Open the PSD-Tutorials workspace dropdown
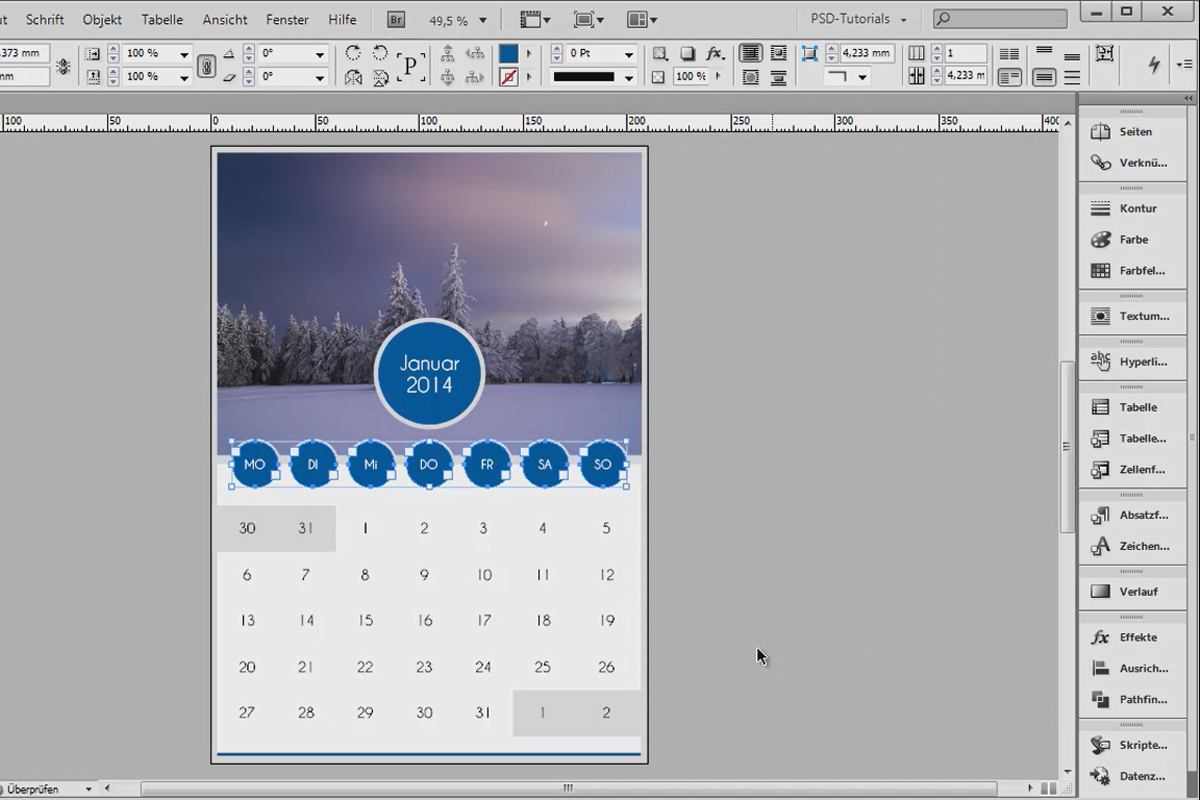This screenshot has height=800, width=1200. tap(859, 20)
